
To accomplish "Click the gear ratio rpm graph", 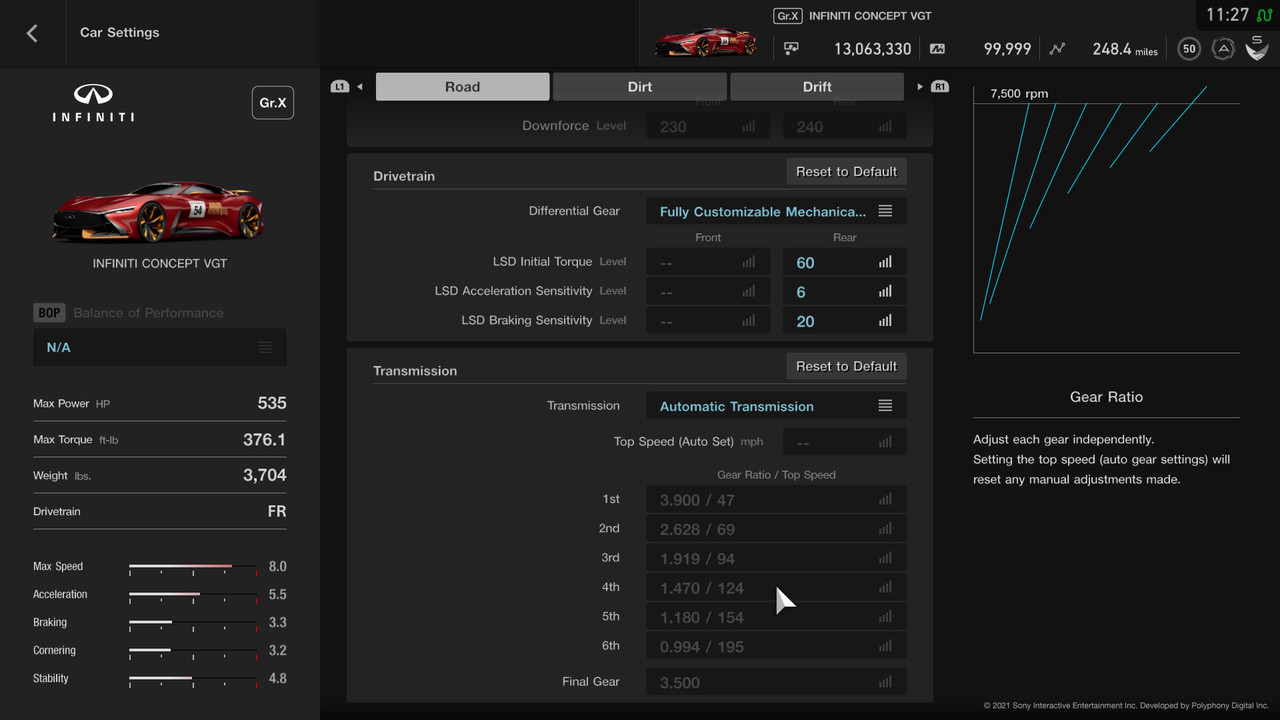I will tap(1106, 219).
